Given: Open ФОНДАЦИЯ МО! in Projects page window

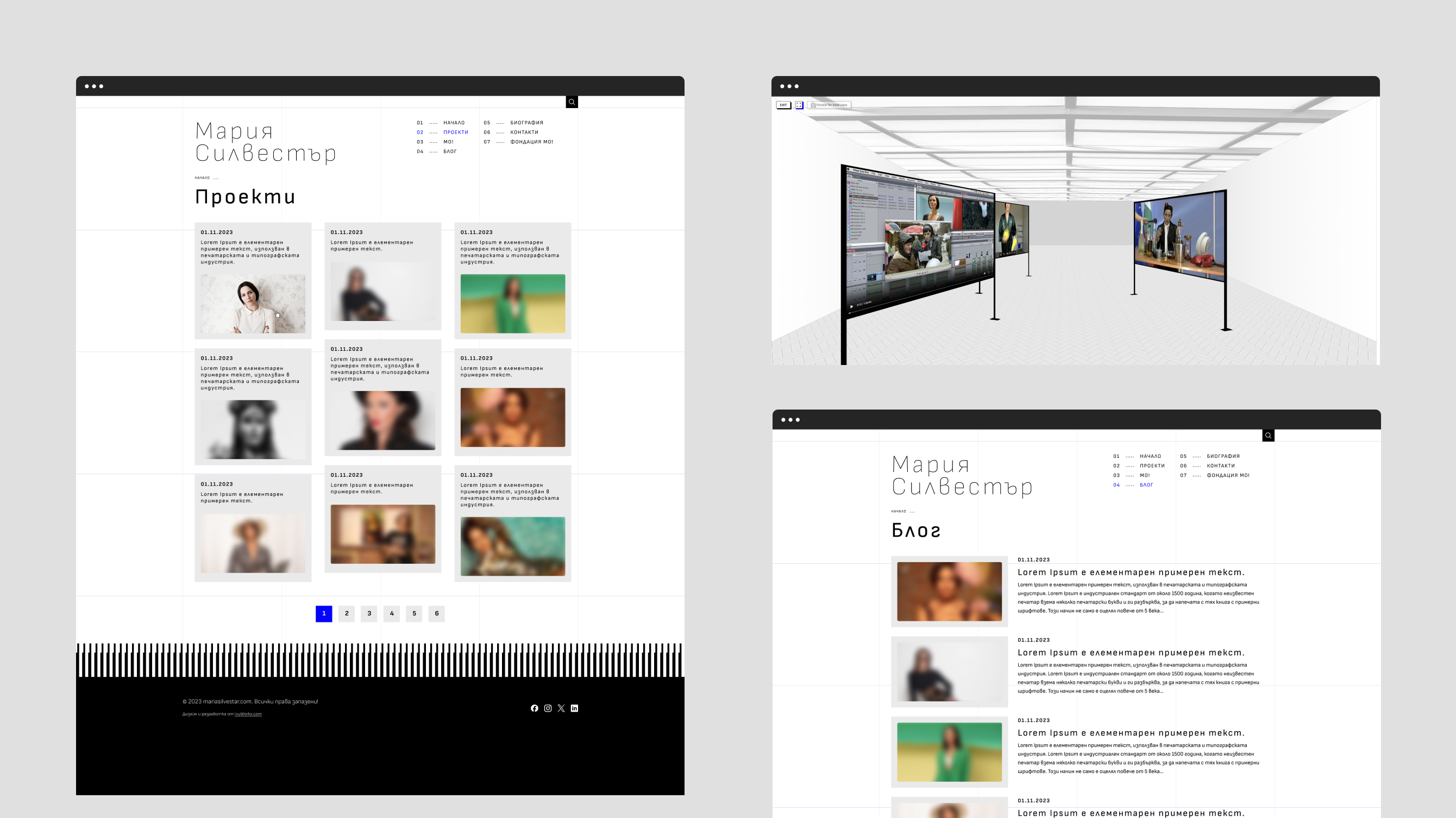Looking at the screenshot, I should pos(531,142).
